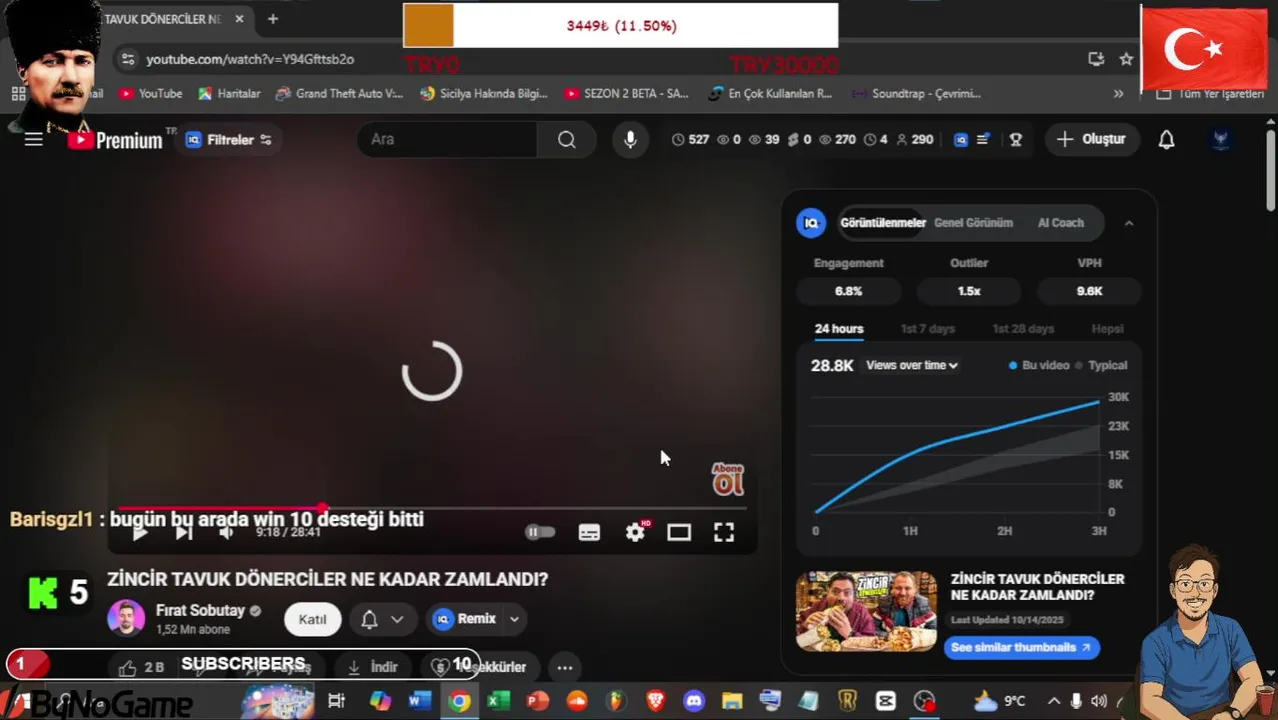Select the Hepsi range tab
Image resolution: width=1278 pixels, height=720 pixels.
coord(1107,329)
